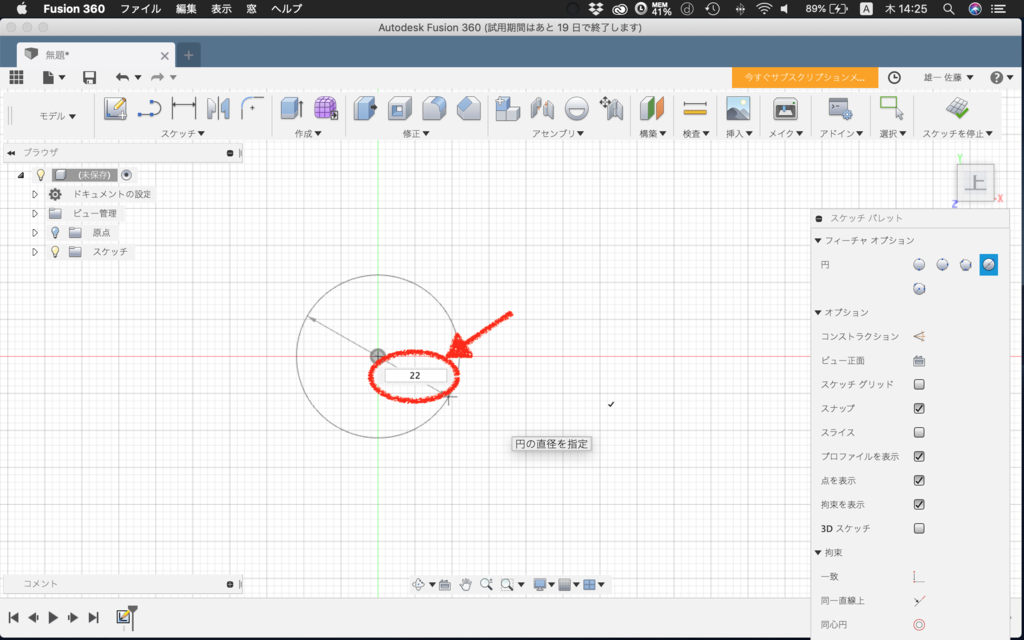Select the 2-tangent circle option (last in the top row)
Image resolution: width=1024 pixels, height=640 pixels.
pos(989,264)
